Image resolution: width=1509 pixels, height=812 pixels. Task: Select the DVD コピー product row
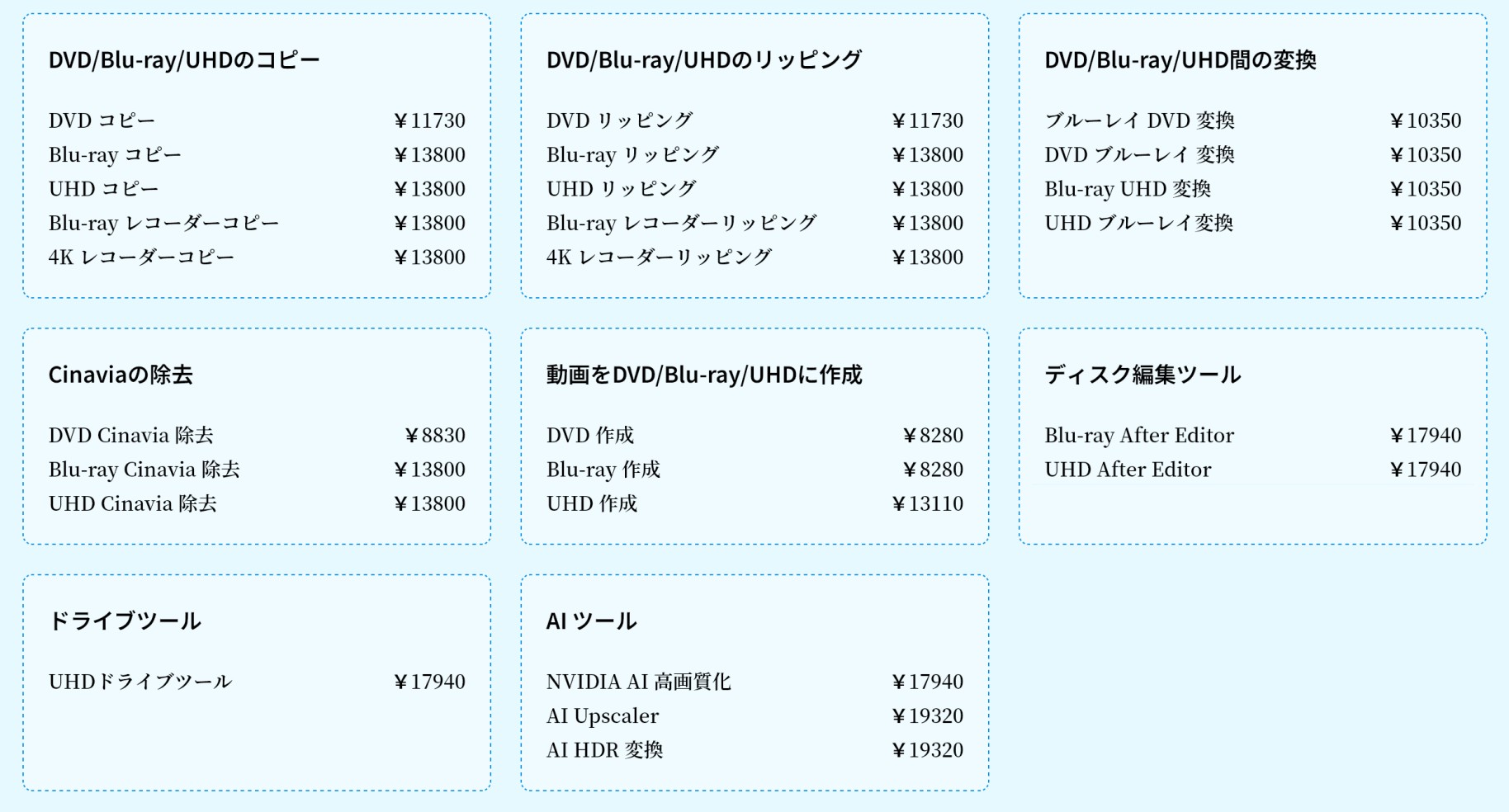point(257,120)
